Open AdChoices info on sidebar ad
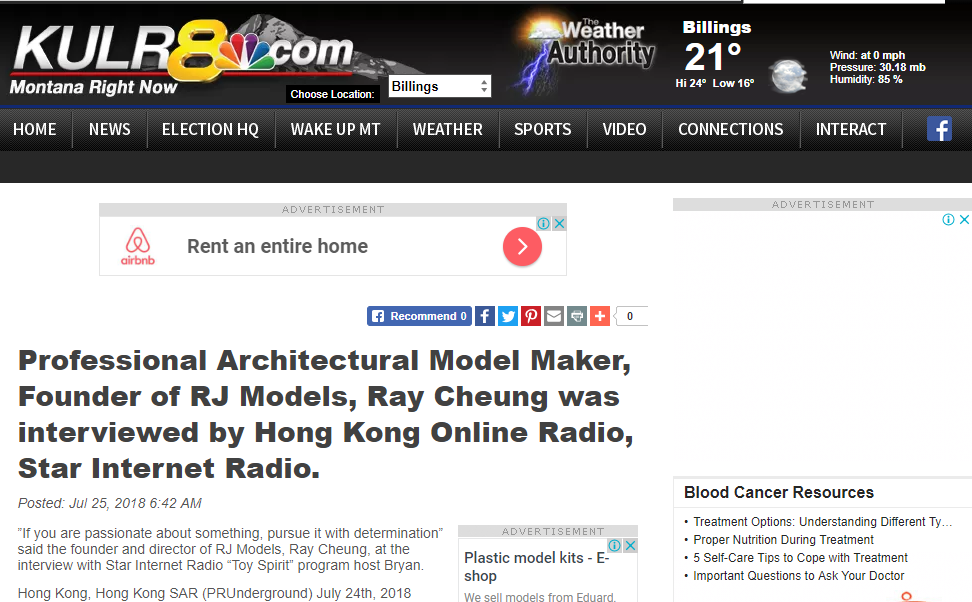This screenshot has height=602, width=972. click(948, 219)
